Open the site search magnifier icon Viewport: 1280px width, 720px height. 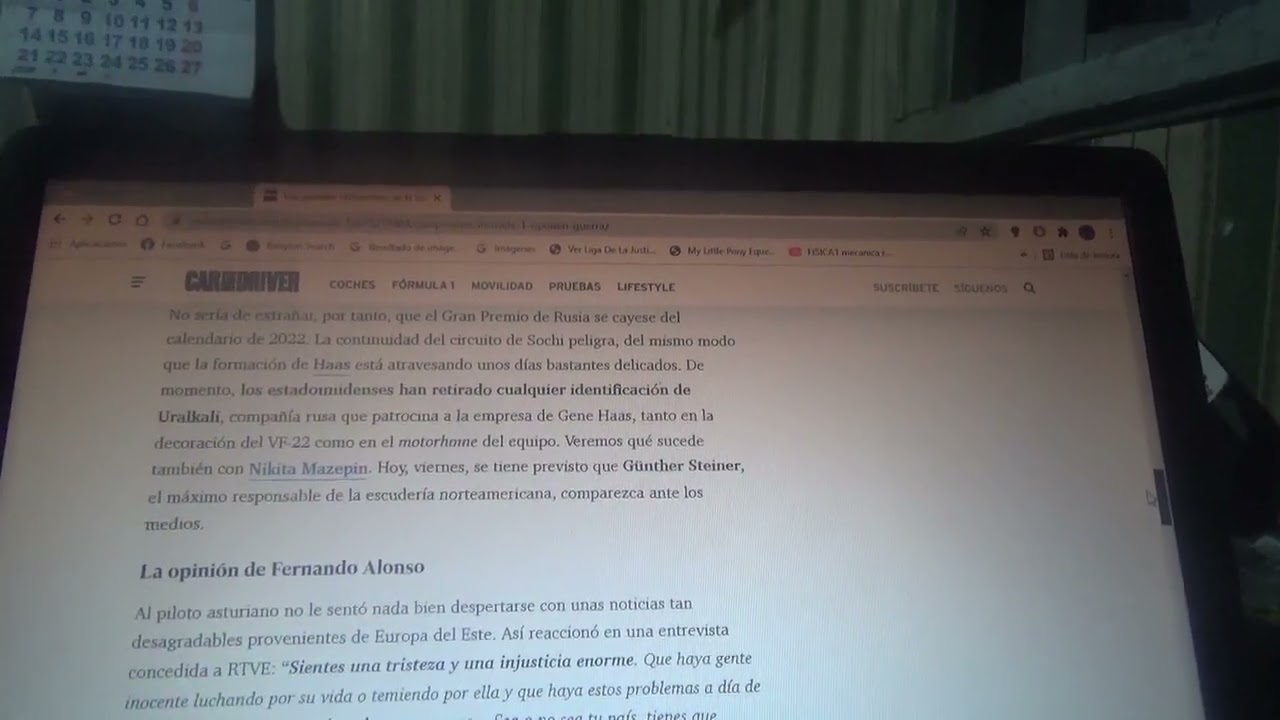1029,288
